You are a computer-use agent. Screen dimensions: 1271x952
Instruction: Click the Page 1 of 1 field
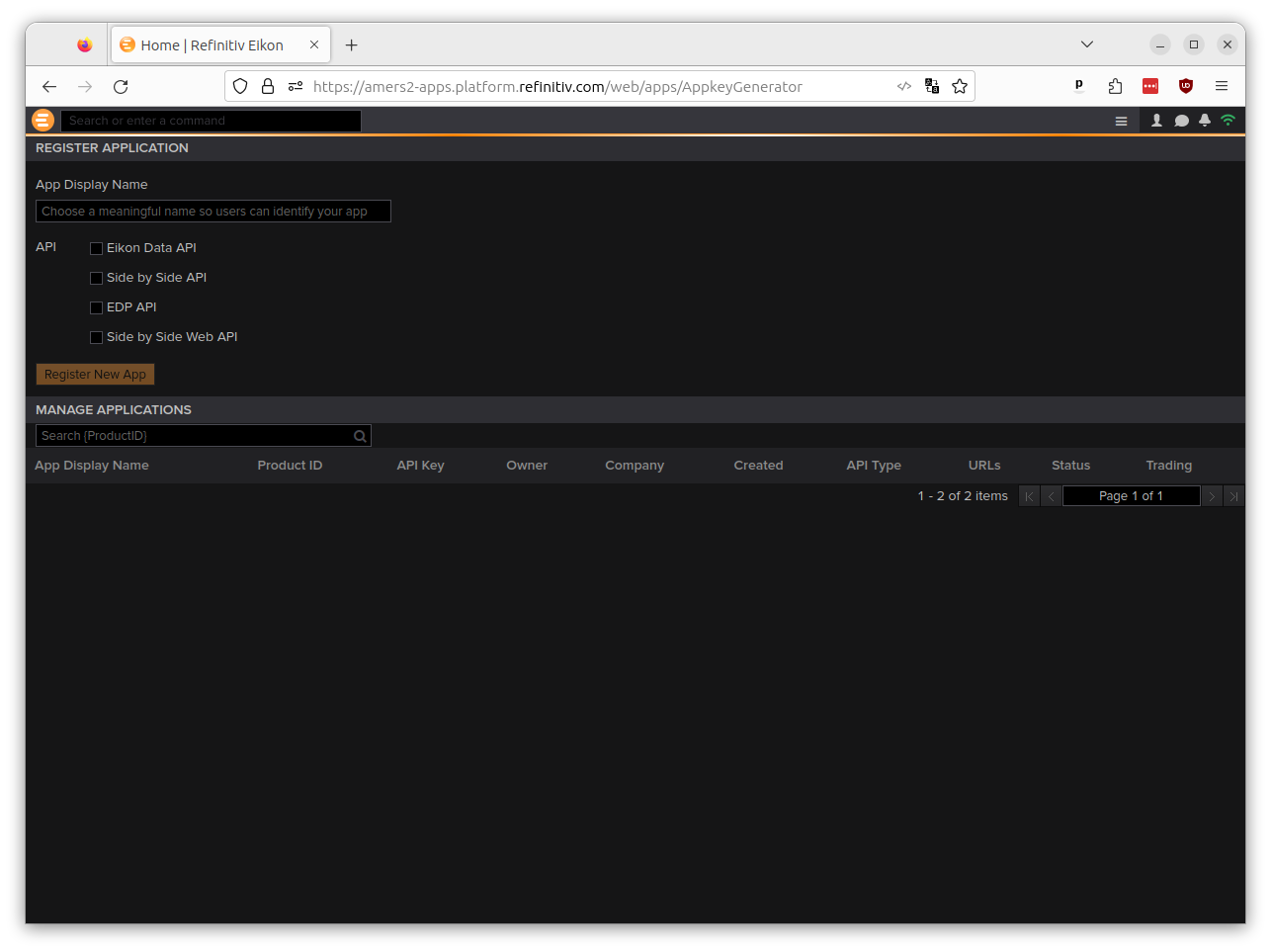click(x=1132, y=496)
